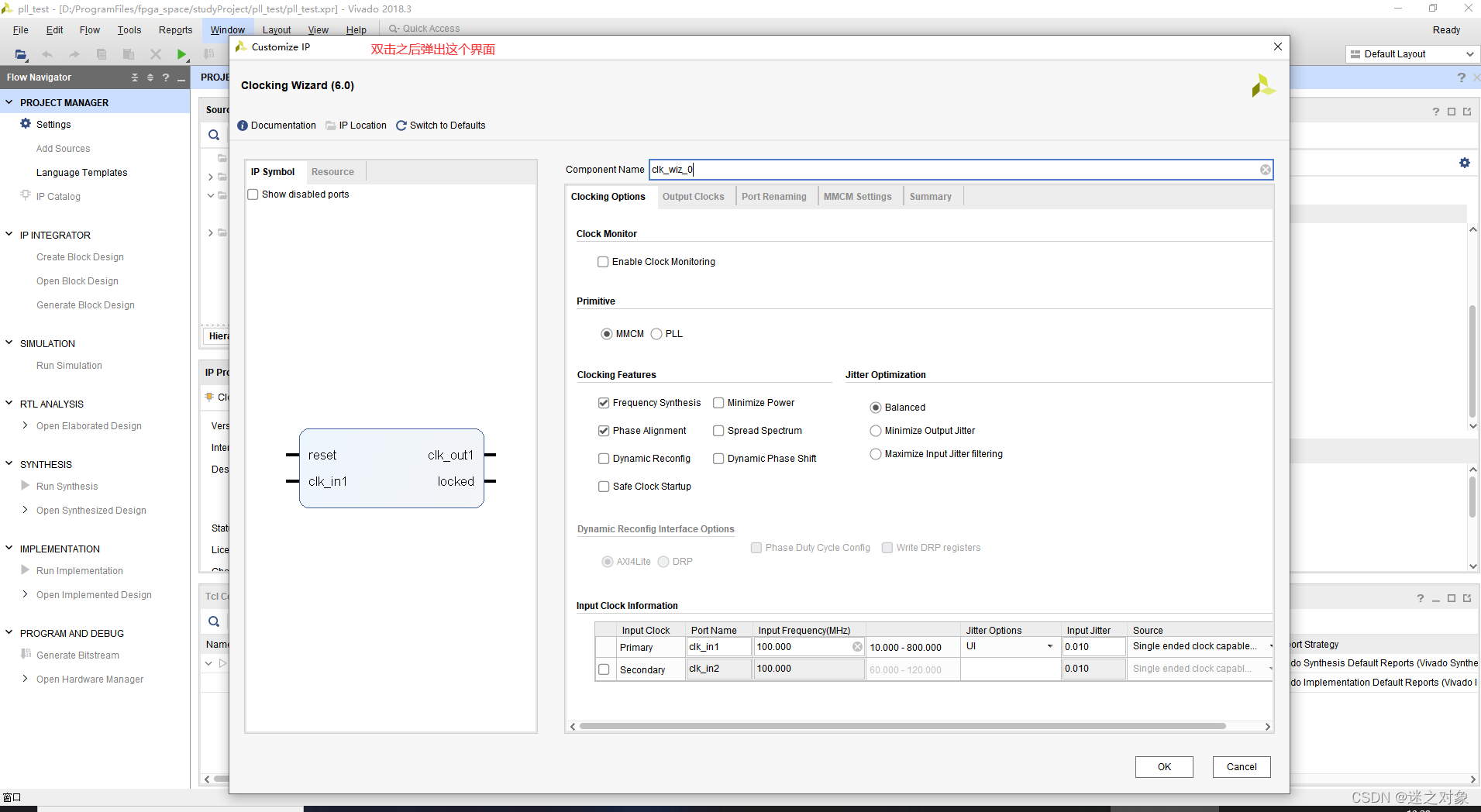Enable Spread Spectrum checkbox
The width and height of the screenshot is (1481, 812).
coord(718,431)
